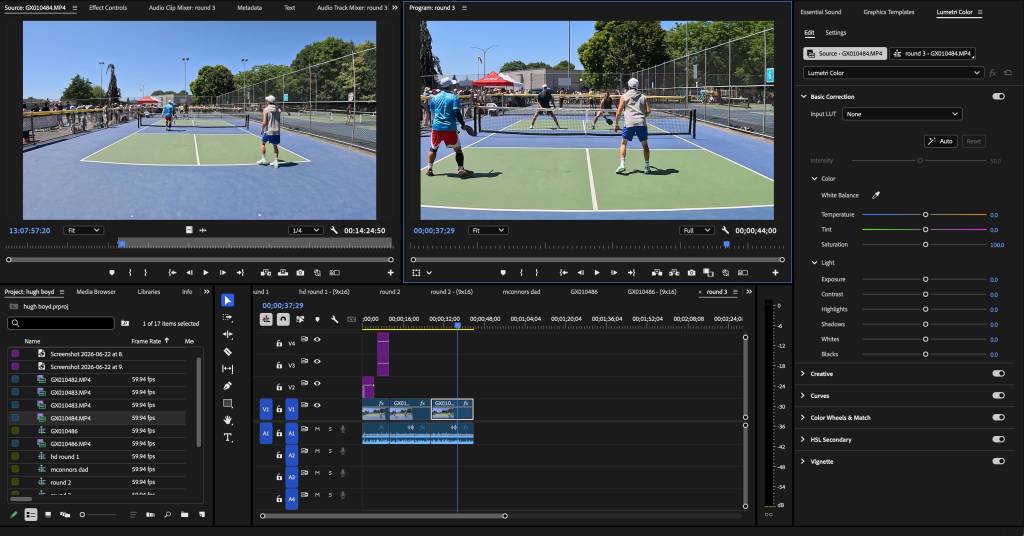Select Source GX010484.MP4 clip button
The width and height of the screenshot is (1024, 536).
(845, 54)
